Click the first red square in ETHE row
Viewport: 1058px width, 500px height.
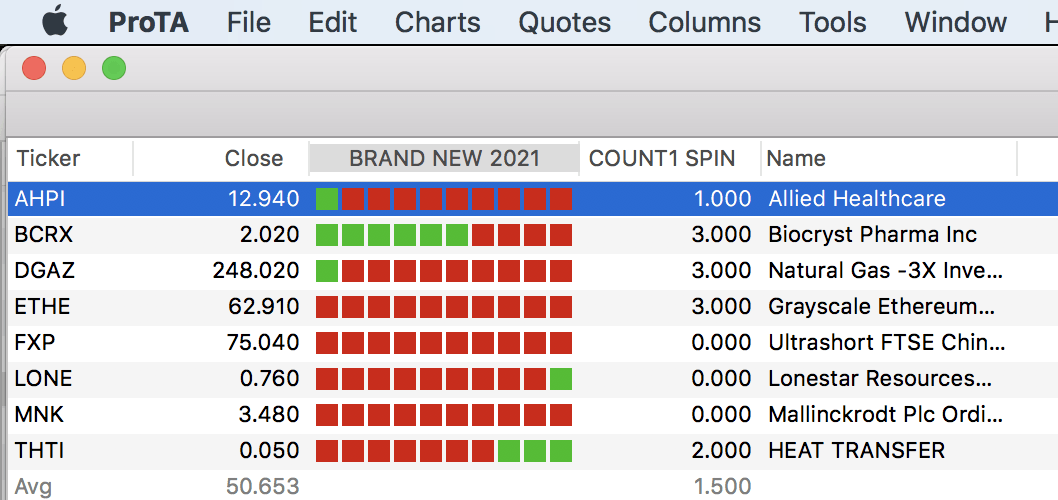327,307
